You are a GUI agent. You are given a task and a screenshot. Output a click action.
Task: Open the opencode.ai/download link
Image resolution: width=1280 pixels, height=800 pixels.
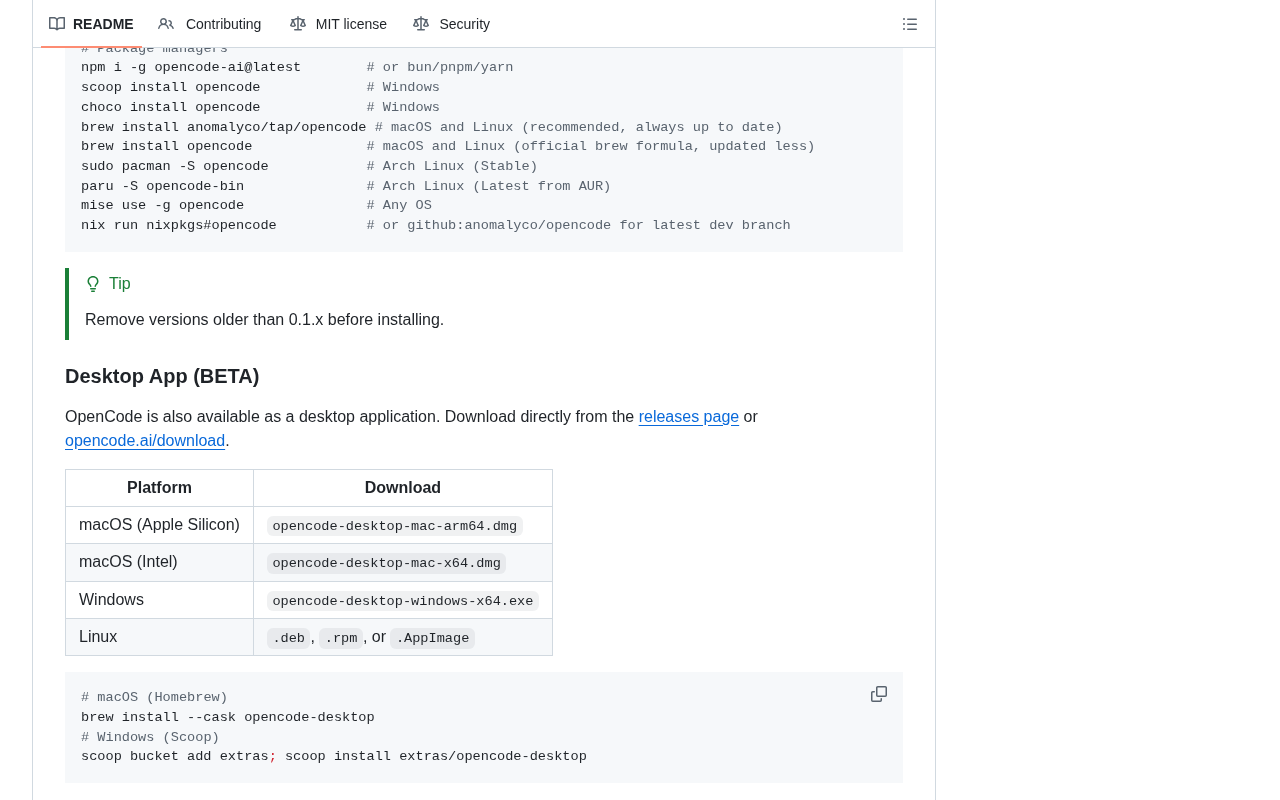tap(145, 441)
